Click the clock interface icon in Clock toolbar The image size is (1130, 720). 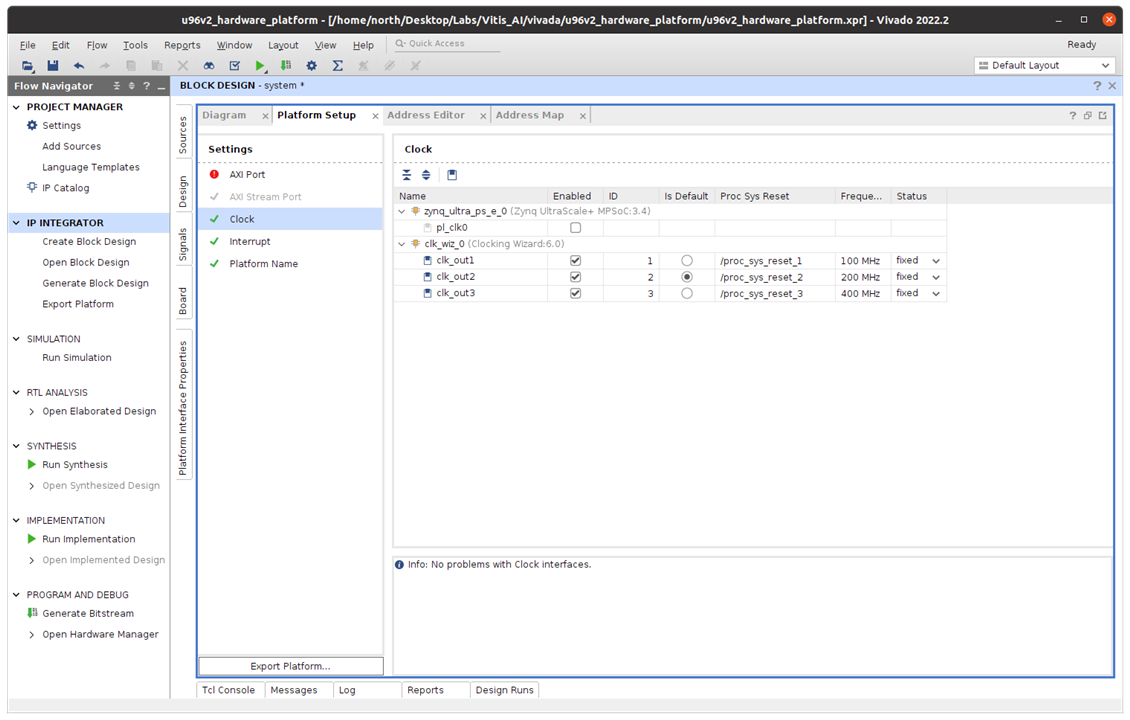pyautogui.click(x=452, y=175)
